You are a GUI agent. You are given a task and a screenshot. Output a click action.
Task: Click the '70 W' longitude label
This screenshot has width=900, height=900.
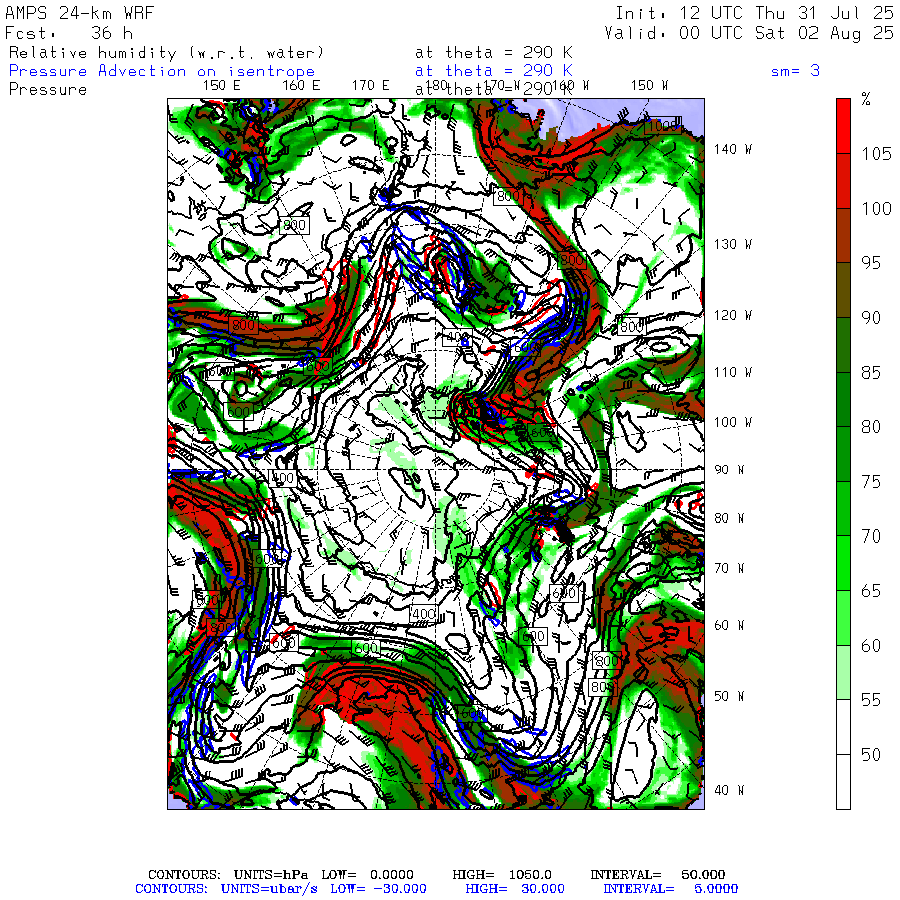729,568
